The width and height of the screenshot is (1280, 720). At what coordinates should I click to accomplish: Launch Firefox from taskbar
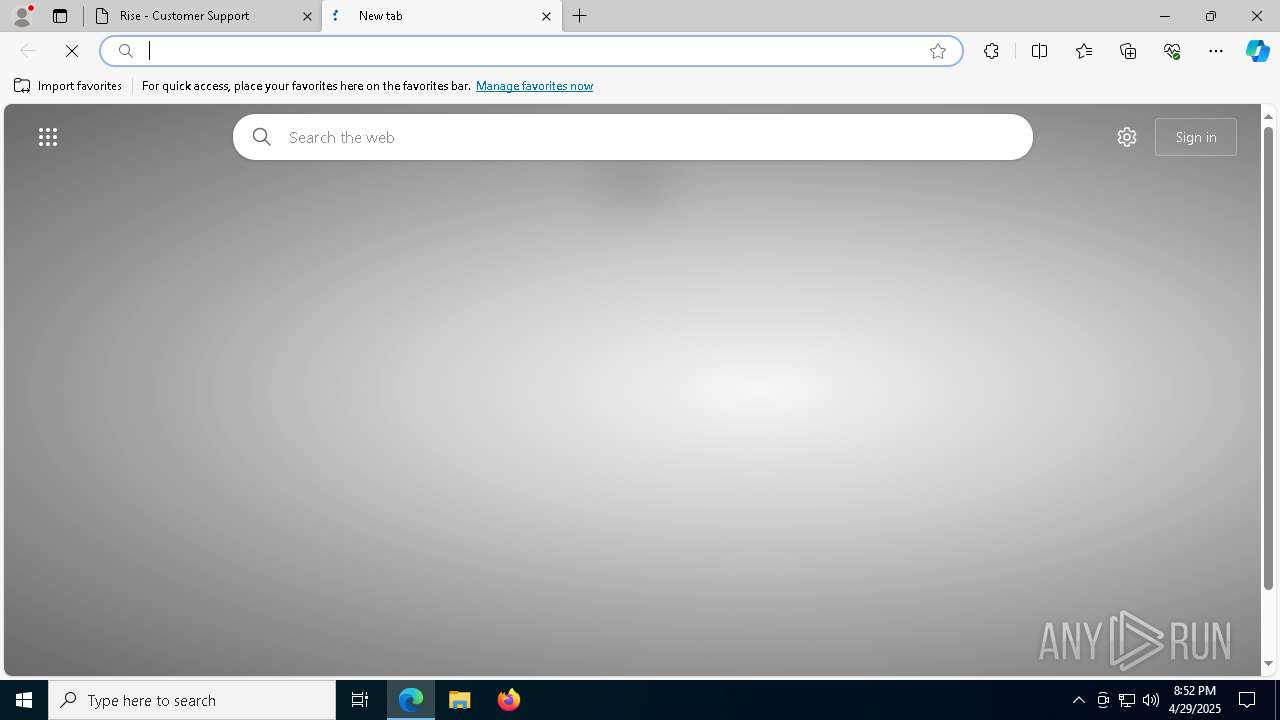point(509,700)
